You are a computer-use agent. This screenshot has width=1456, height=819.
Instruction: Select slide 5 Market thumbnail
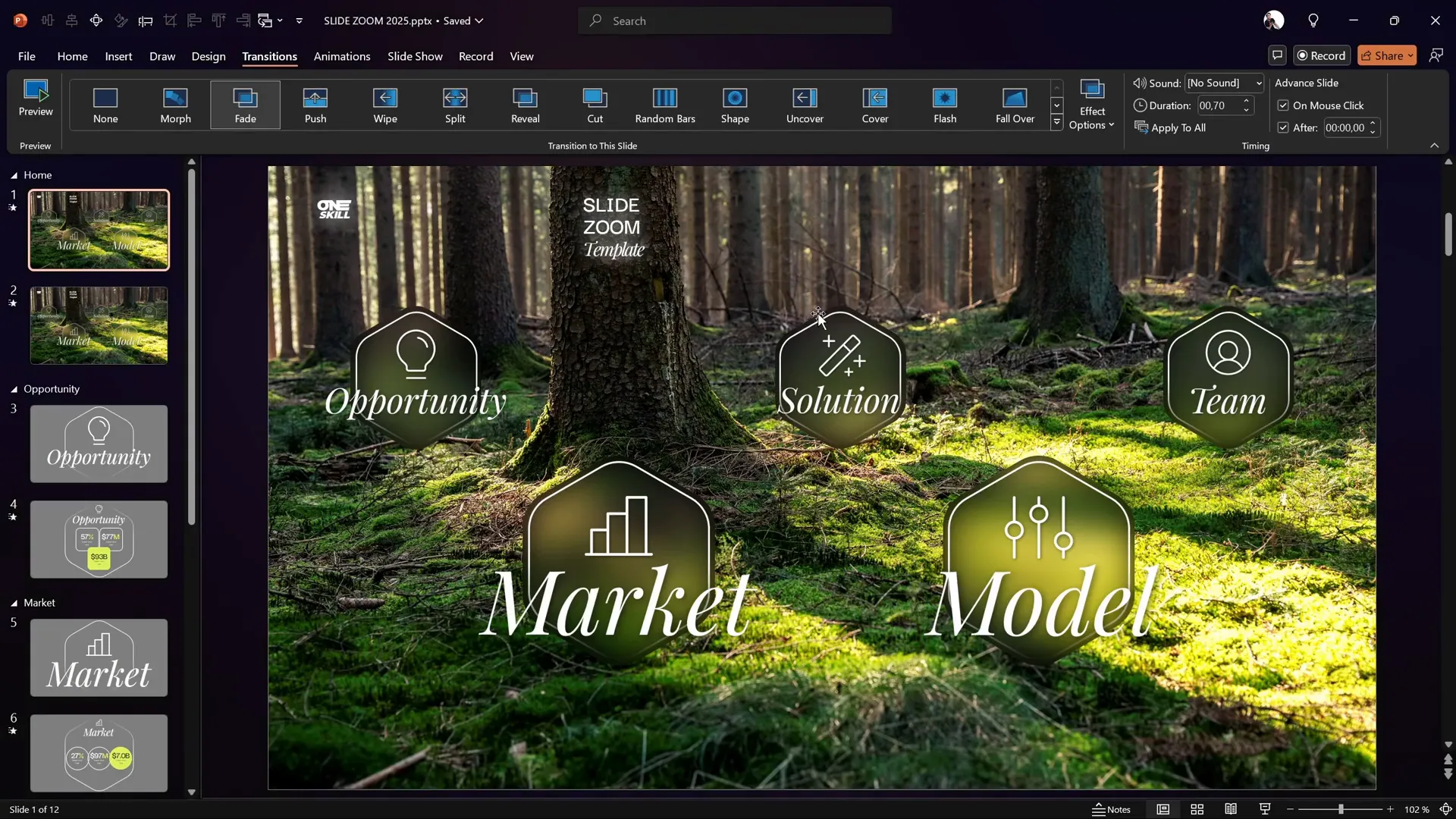(x=99, y=657)
